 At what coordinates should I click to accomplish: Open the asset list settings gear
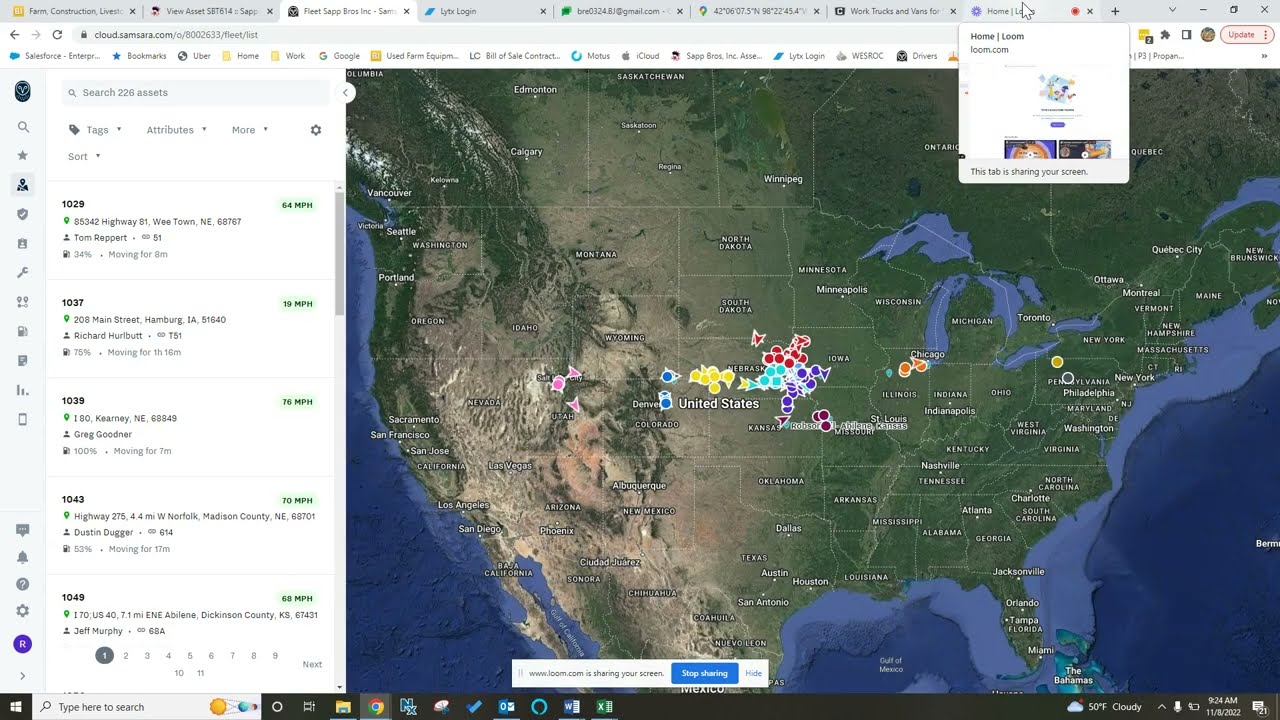pos(316,130)
